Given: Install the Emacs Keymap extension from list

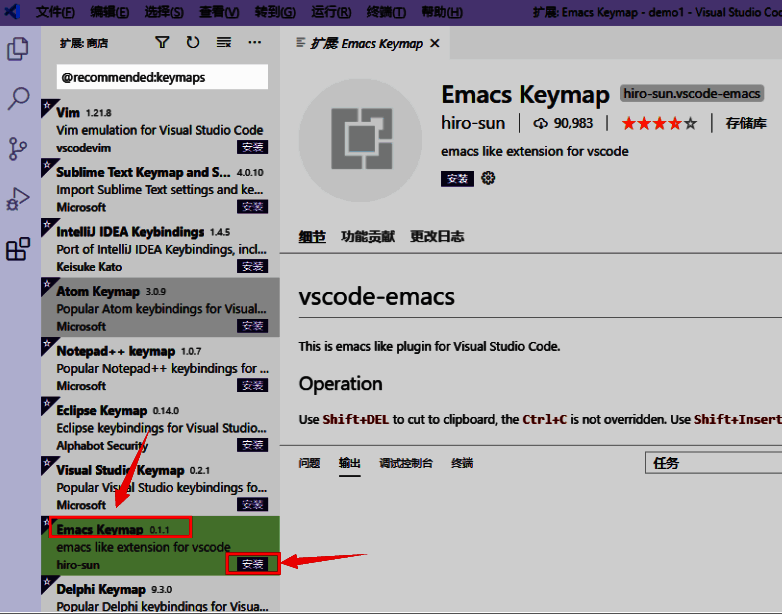Looking at the screenshot, I should pos(252,564).
